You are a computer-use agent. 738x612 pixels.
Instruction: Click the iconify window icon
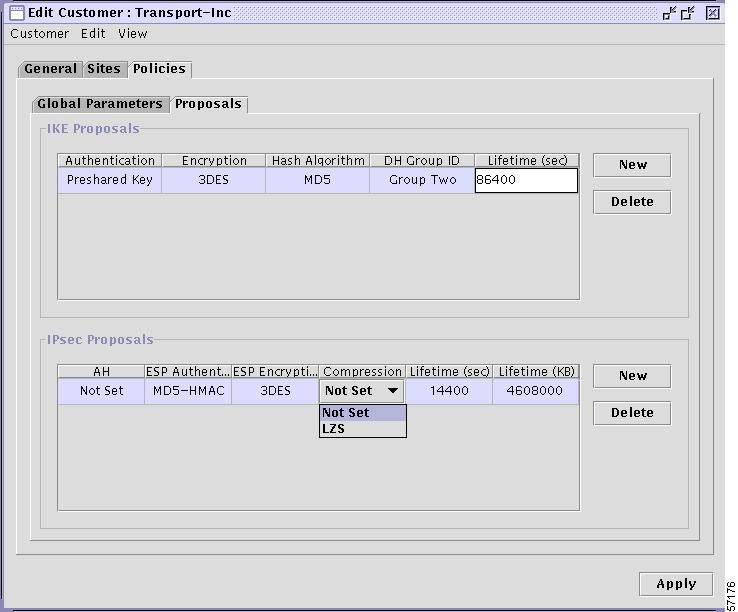(669, 13)
